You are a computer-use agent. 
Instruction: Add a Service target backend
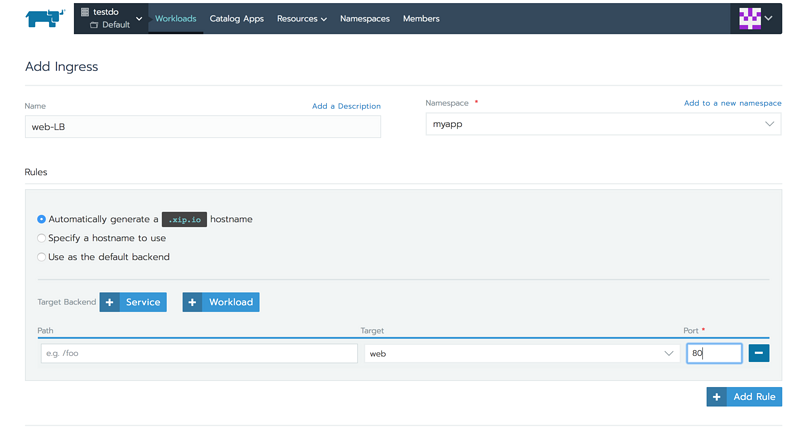[133, 302]
